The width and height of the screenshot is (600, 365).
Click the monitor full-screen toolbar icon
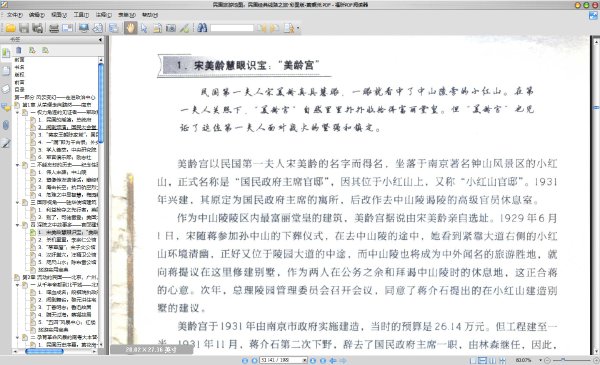84,28
